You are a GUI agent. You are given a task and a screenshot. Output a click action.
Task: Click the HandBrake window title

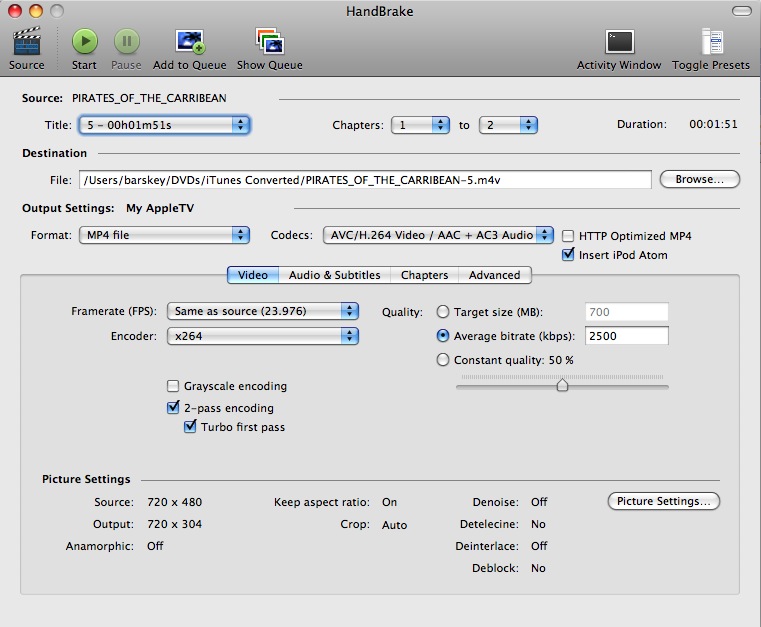pos(380,12)
